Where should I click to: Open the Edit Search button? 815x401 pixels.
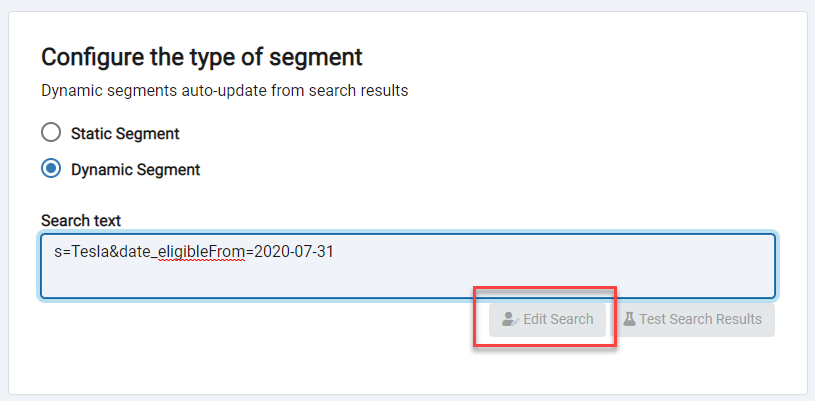(547, 319)
